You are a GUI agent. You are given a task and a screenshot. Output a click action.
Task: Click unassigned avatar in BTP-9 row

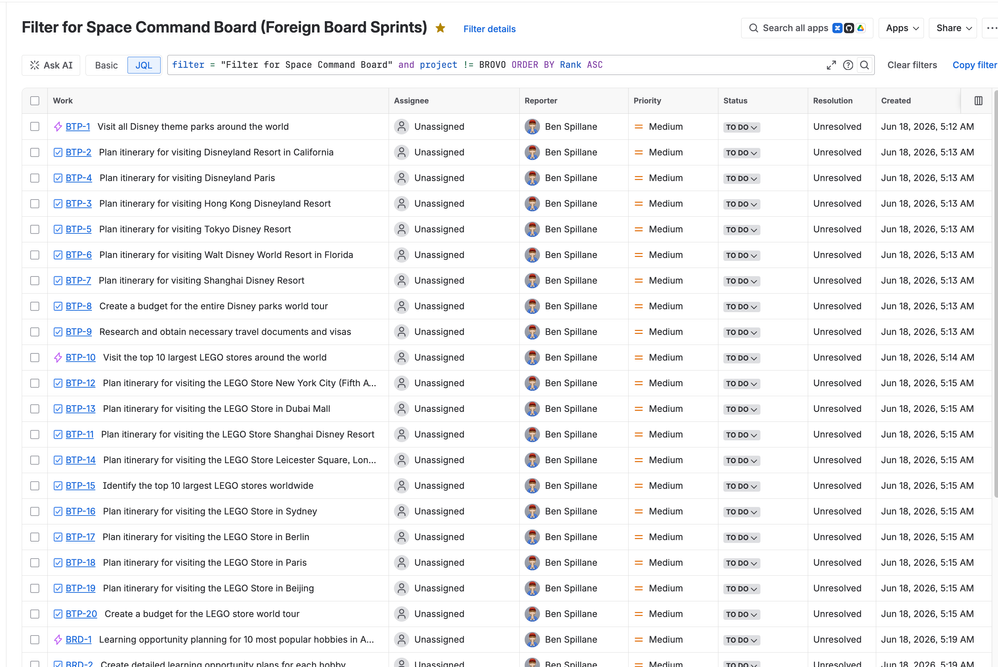coord(402,332)
